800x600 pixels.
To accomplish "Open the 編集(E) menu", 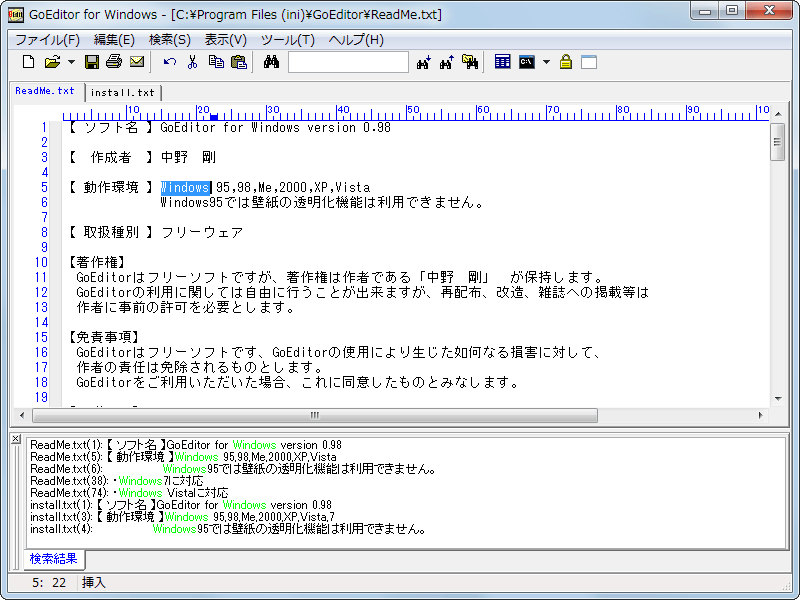I will point(114,40).
